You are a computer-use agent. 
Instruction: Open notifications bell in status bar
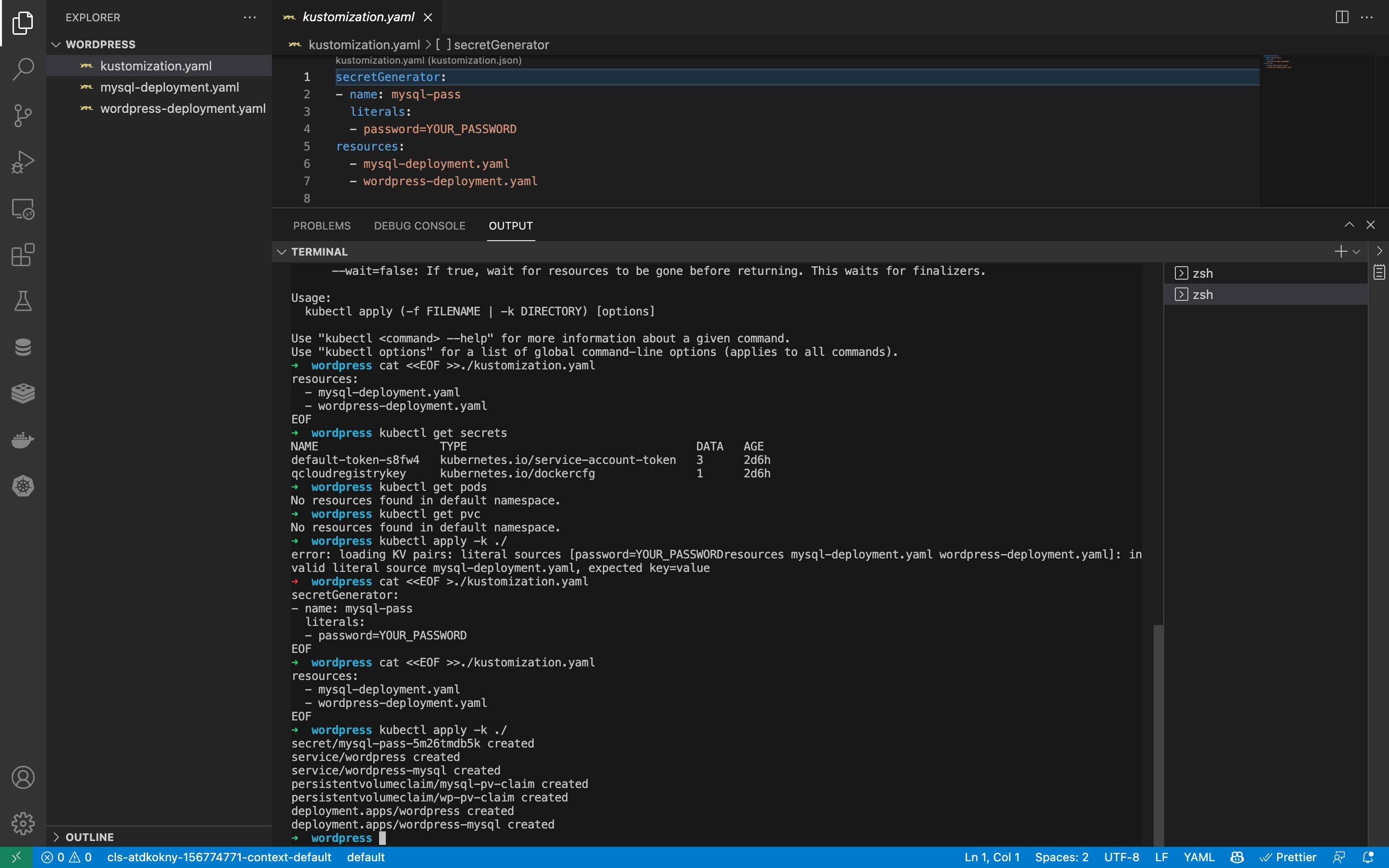[1368, 857]
